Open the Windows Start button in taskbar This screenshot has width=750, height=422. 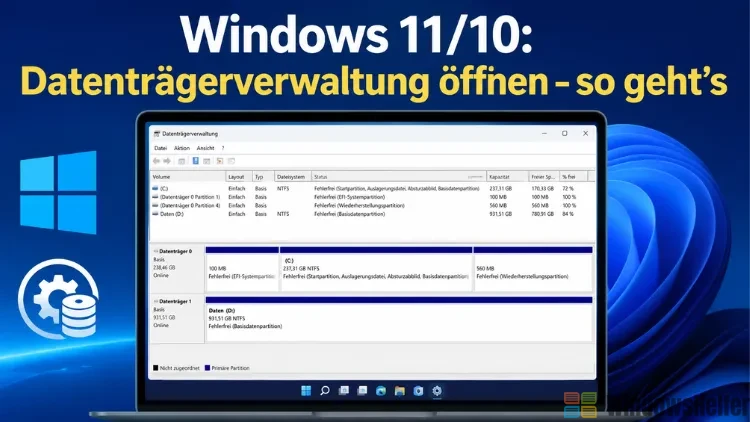[x=306, y=391]
